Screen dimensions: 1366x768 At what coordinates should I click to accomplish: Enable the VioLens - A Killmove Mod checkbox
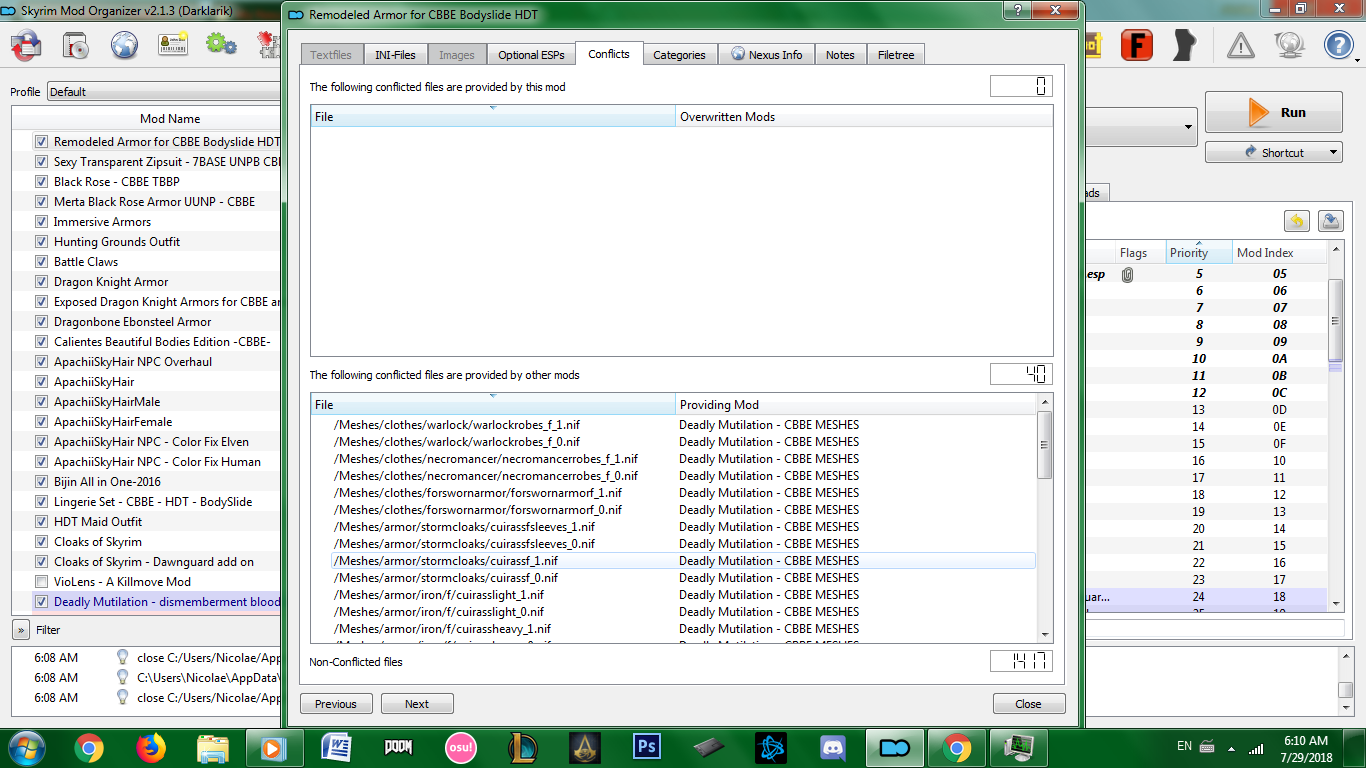coord(41,582)
